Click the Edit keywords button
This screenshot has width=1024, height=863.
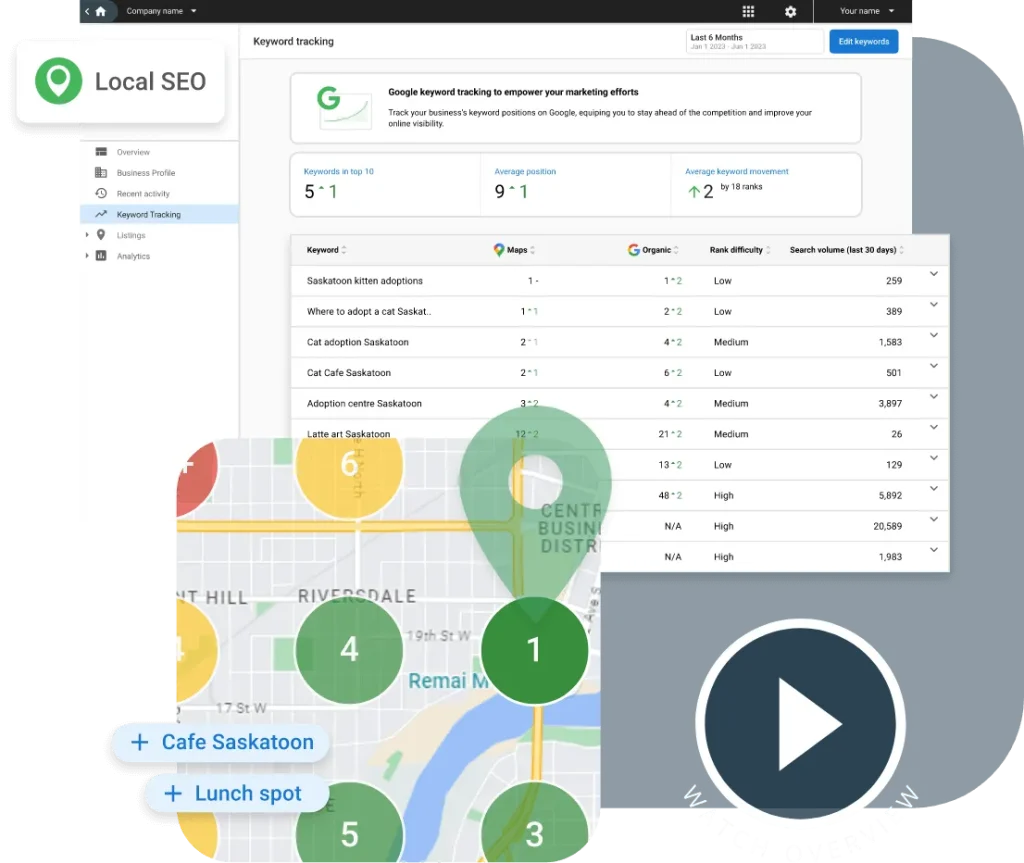(x=863, y=41)
